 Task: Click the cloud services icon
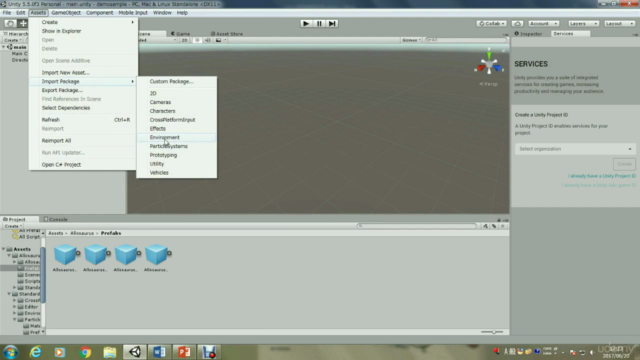[517, 24]
